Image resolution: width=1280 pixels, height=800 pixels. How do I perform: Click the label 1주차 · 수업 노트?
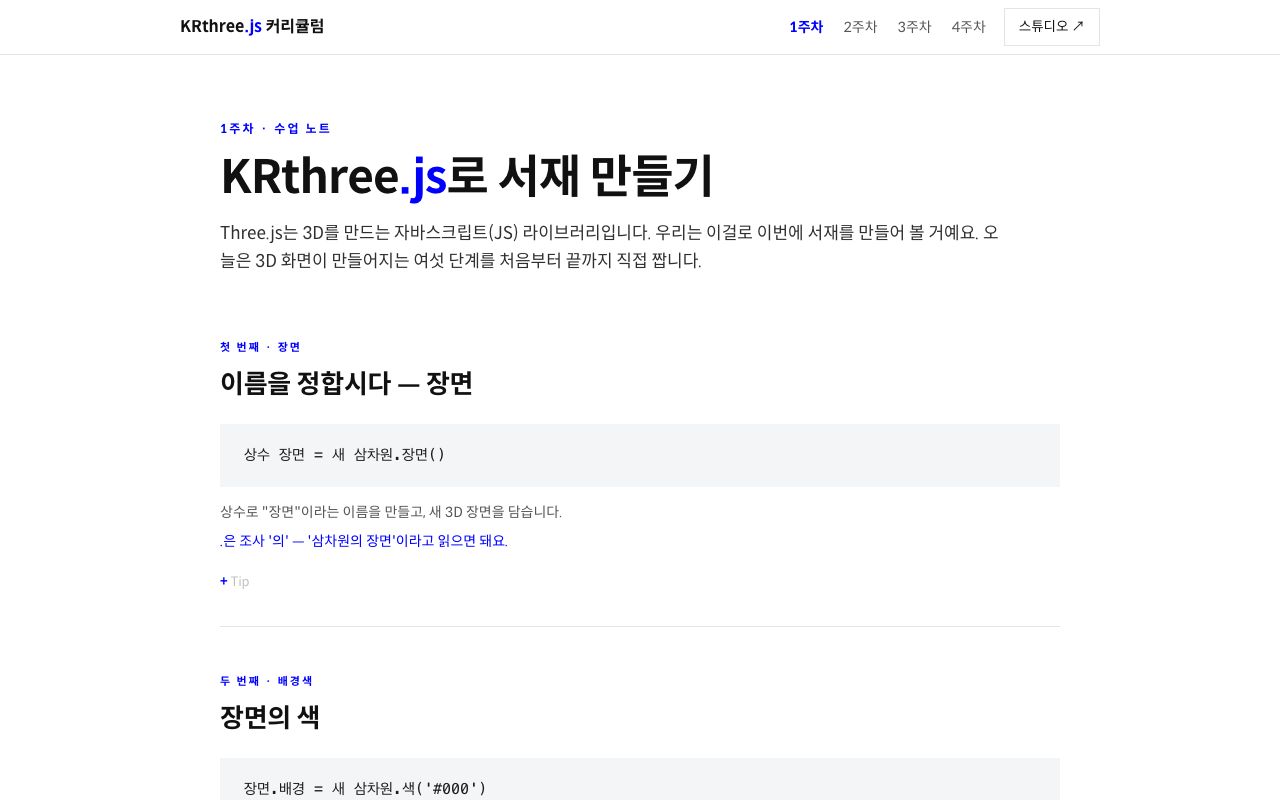275,128
